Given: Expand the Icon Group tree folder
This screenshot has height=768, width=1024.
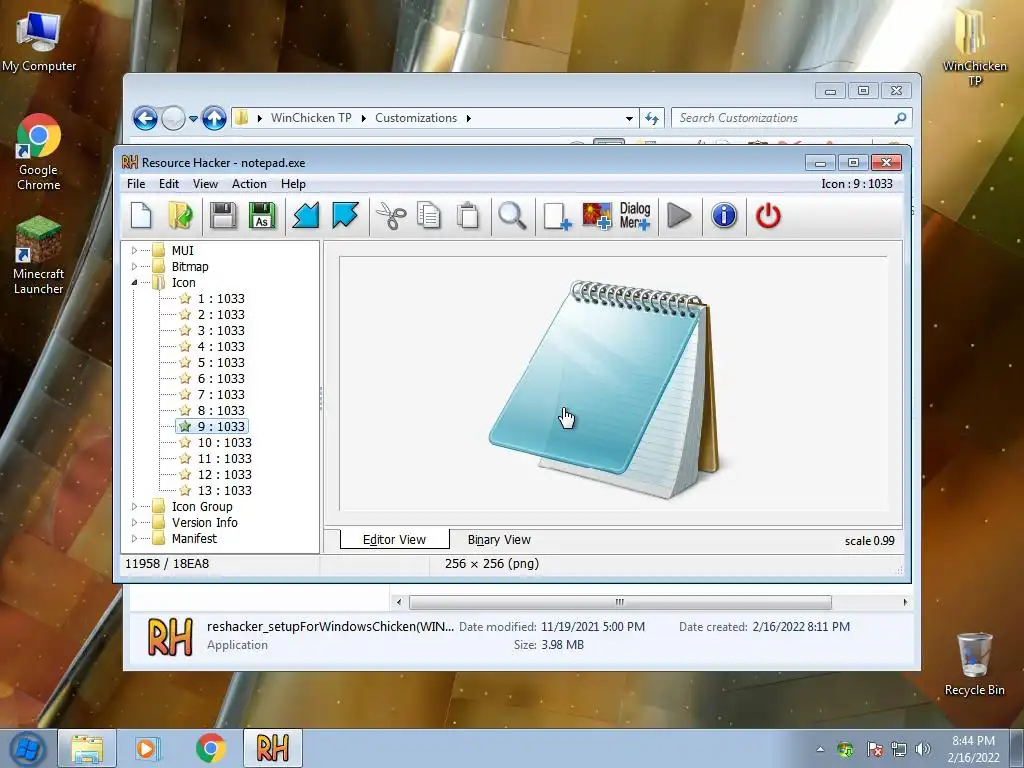Looking at the screenshot, I should [x=135, y=506].
